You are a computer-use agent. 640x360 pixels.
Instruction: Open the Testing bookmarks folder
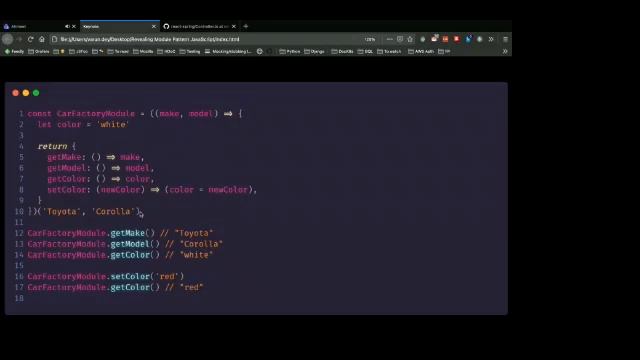point(190,51)
